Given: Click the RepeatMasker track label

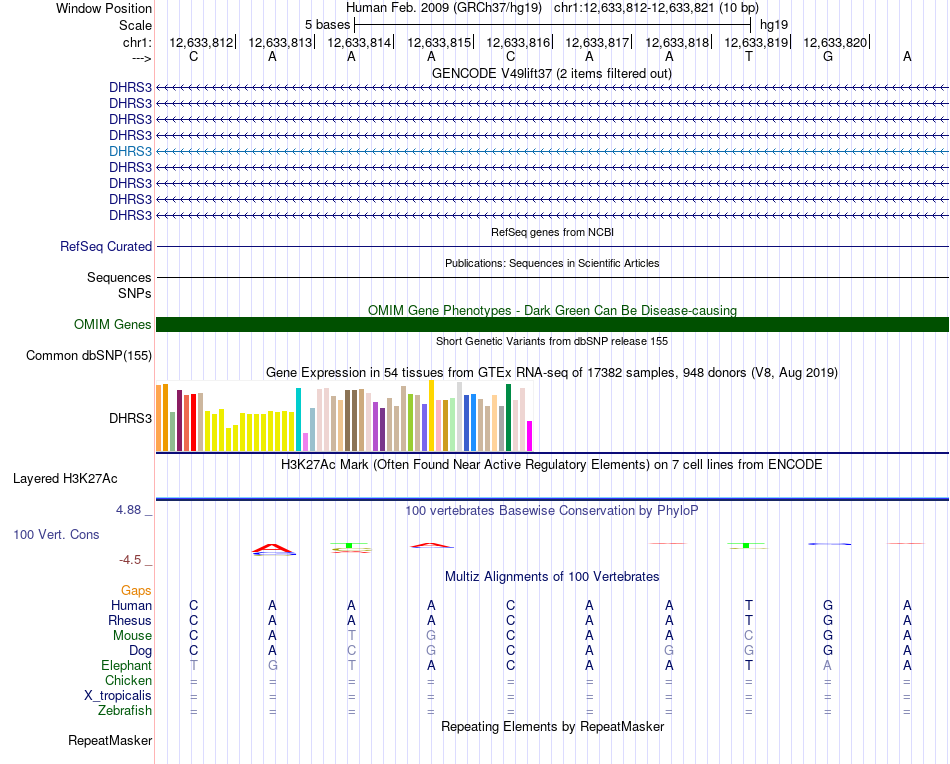Looking at the screenshot, I should (110, 740).
